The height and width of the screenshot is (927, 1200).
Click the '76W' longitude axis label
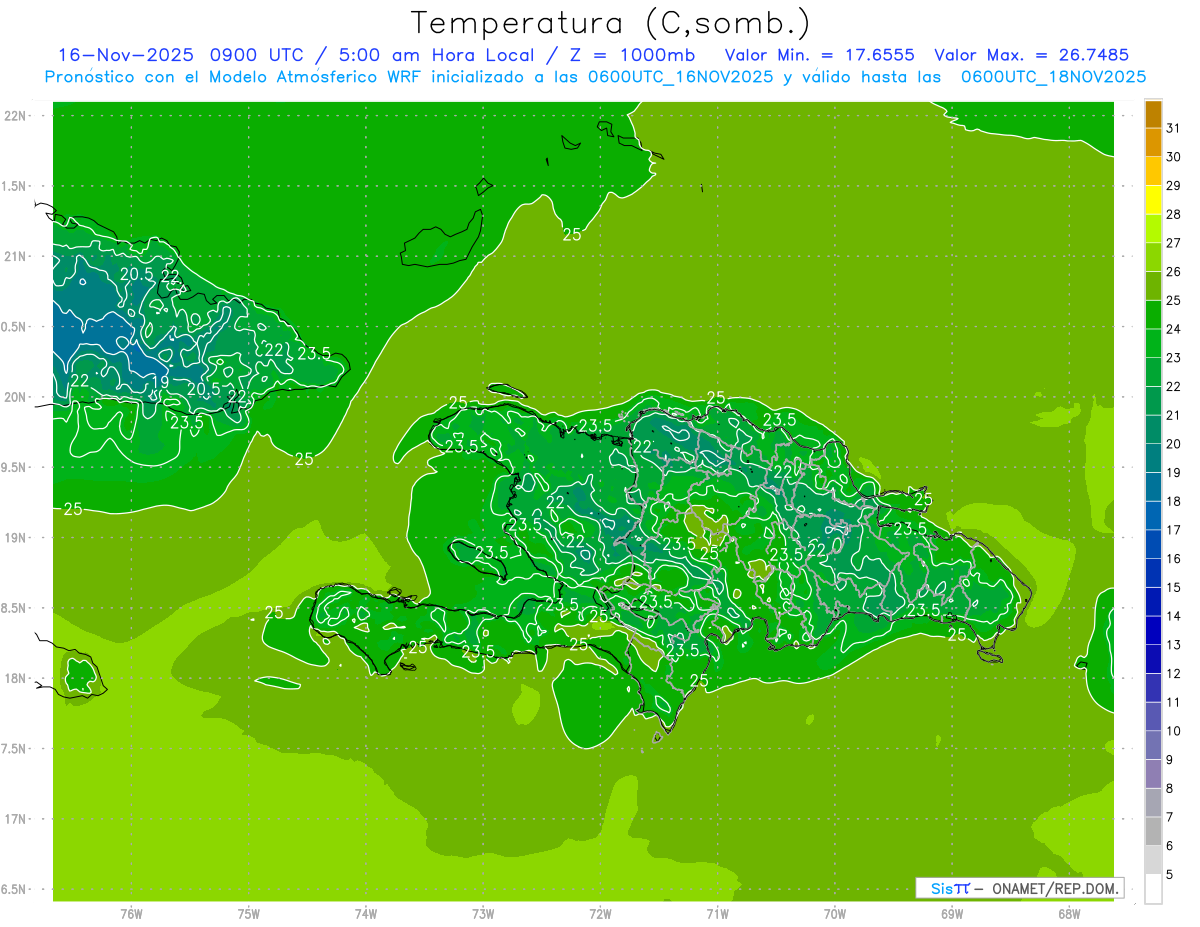click(x=131, y=913)
